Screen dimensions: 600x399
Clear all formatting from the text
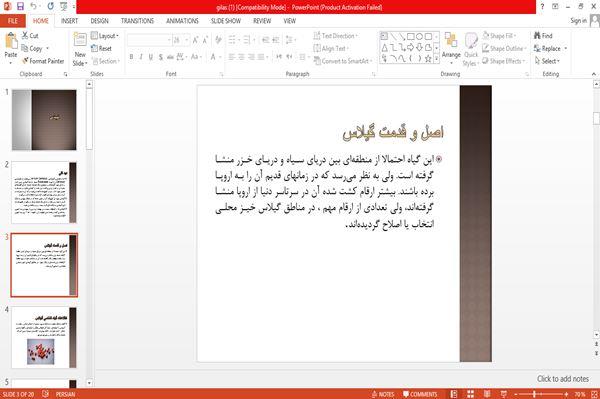pos(218,40)
